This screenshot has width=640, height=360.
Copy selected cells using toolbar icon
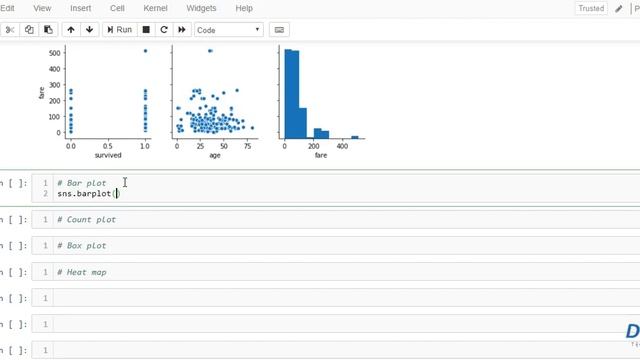coord(29,30)
